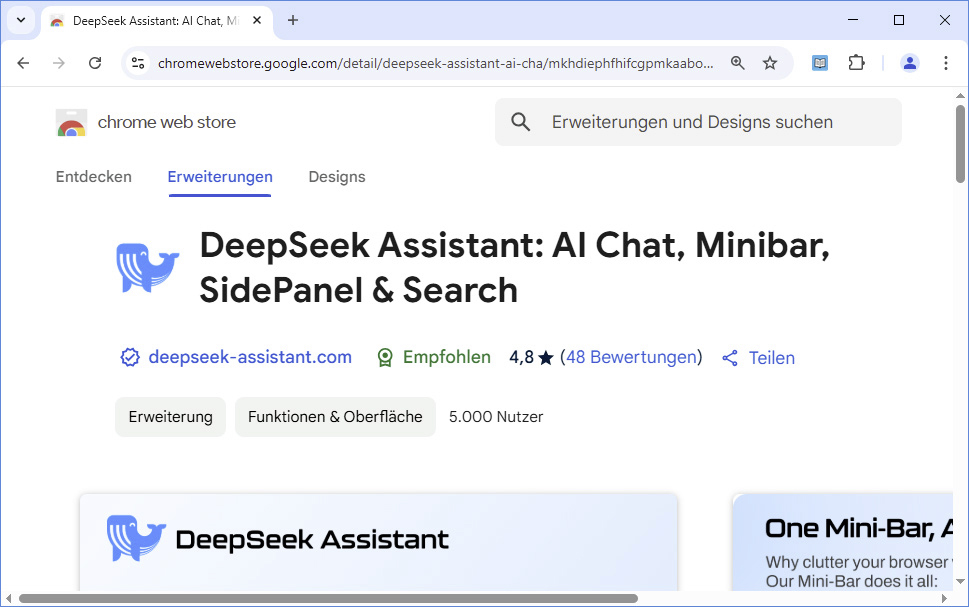Click the address bar URL
The width and height of the screenshot is (969, 607).
(x=435, y=63)
